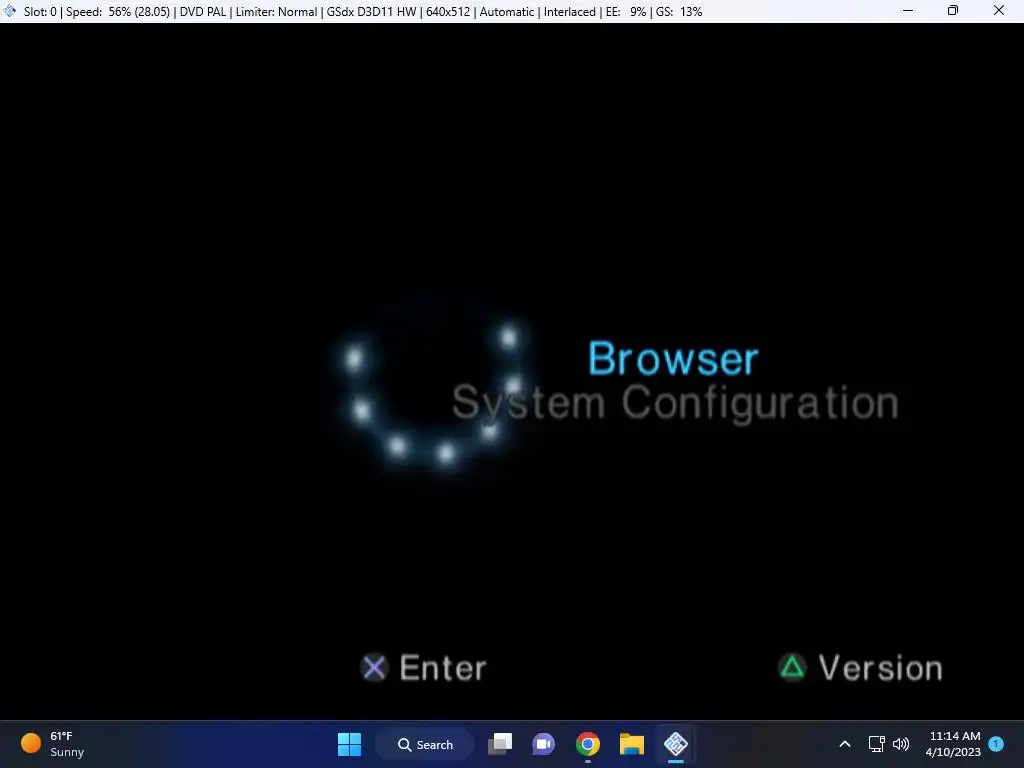Click the Speed 56% title bar text
1024x768 pixels.
tap(117, 12)
